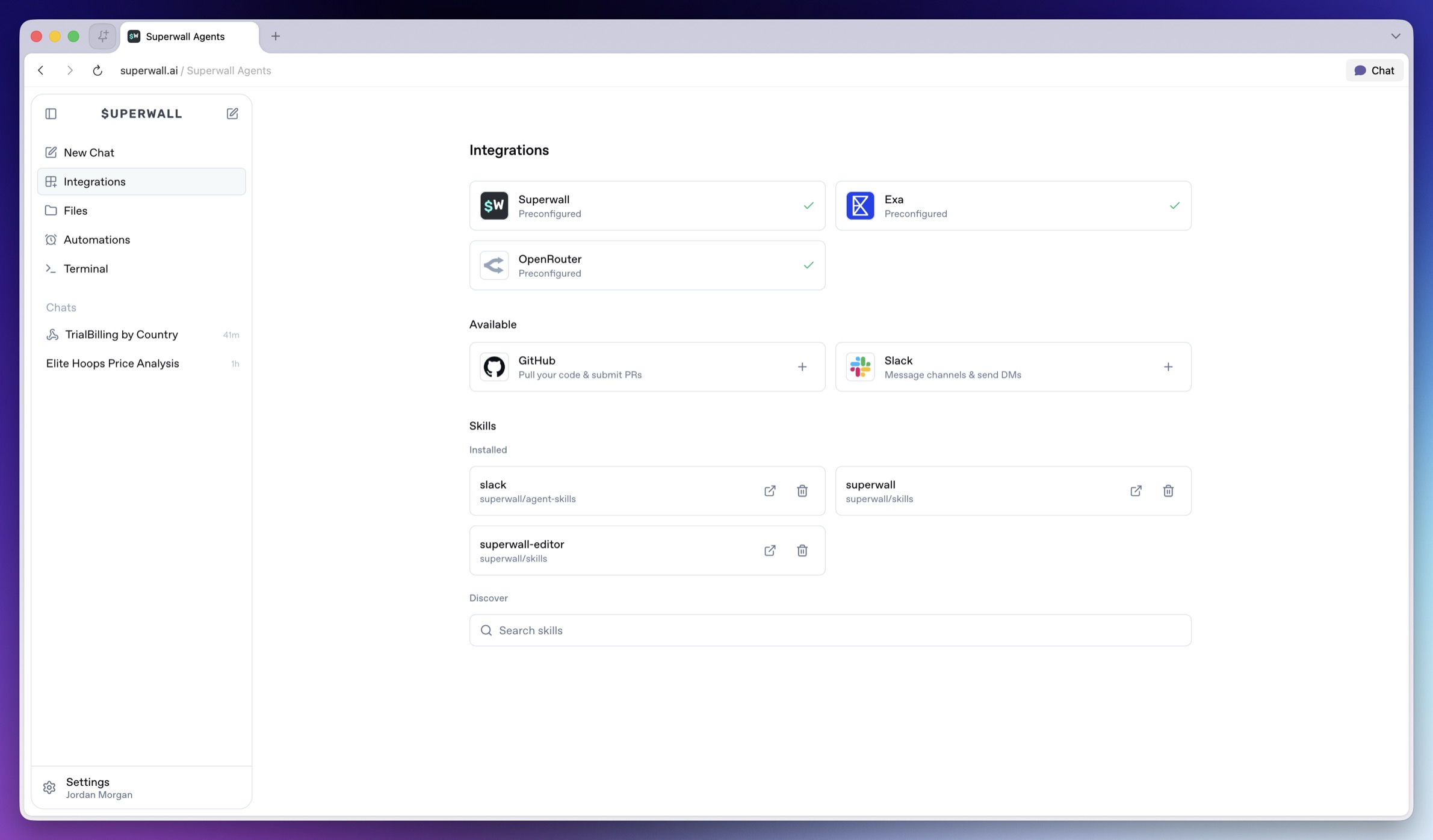Click the OpenRouter configured checkmark

point(808,265)
